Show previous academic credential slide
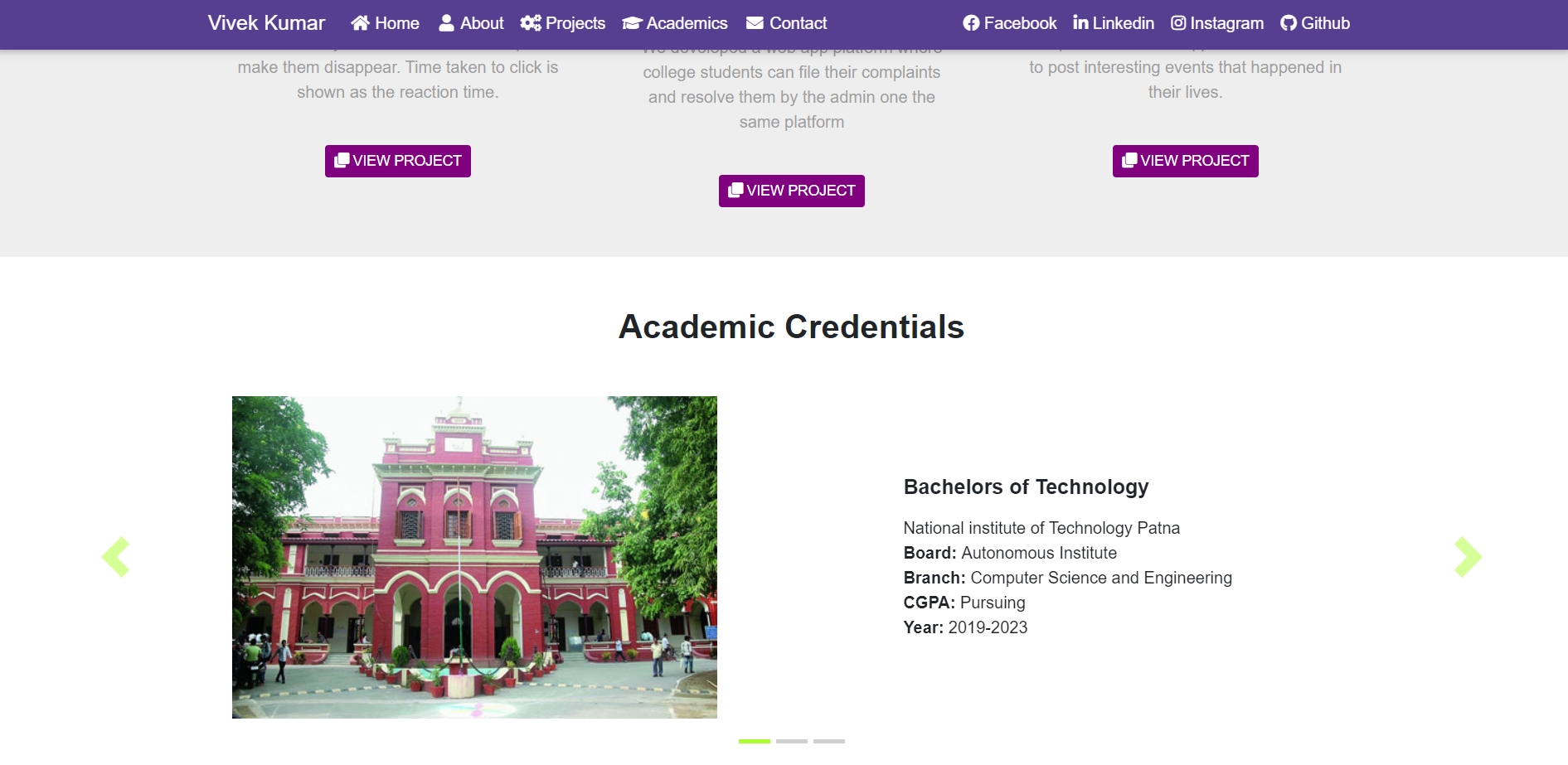This screenshot has height=765, width=1568. tap(116, 557)
